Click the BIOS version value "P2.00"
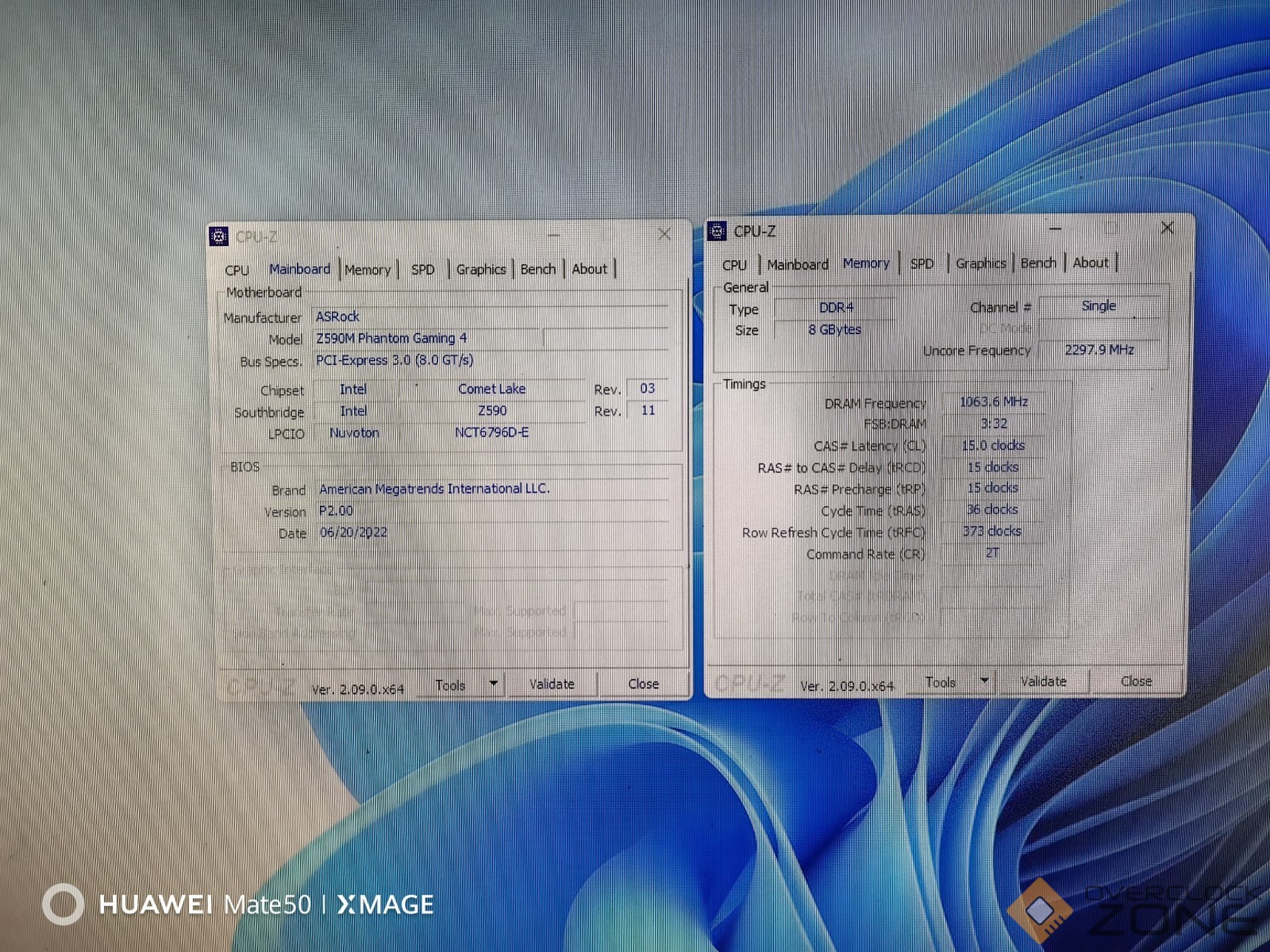Viewport: 1270px width, 952px height. (336, 511)
